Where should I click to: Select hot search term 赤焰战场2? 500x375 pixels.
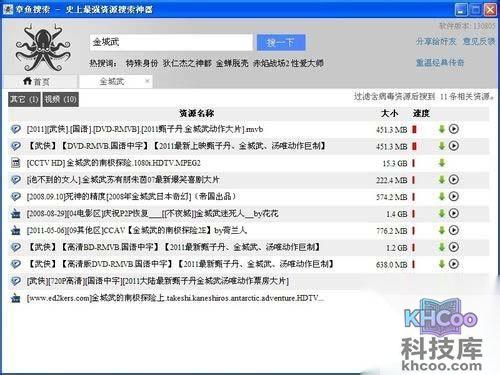coord(270,63)
